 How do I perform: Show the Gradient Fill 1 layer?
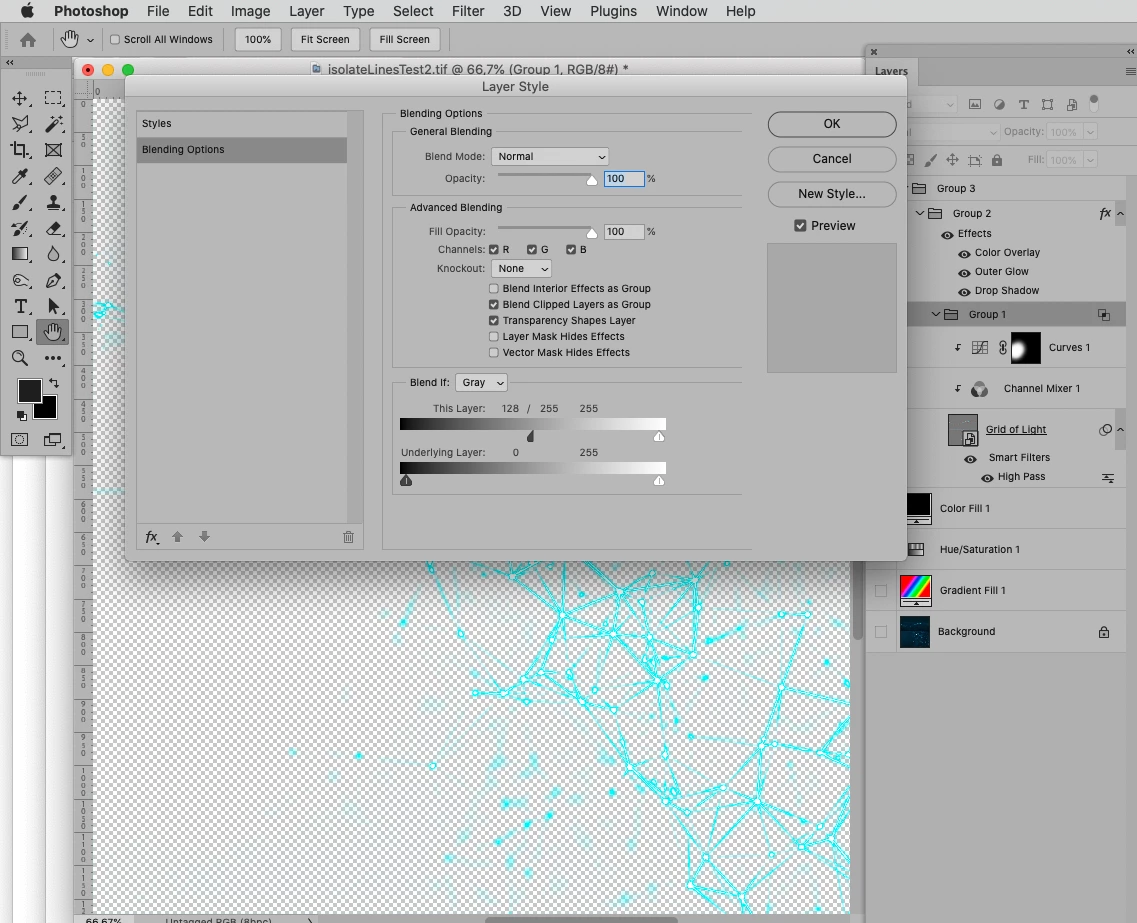tap(880, 591)
